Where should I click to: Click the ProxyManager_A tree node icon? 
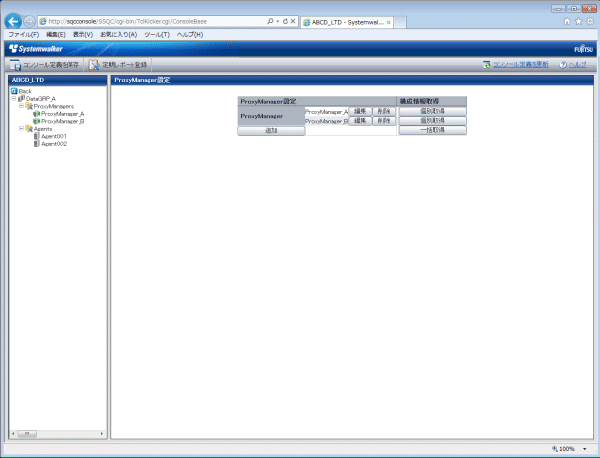coord(37,114)
